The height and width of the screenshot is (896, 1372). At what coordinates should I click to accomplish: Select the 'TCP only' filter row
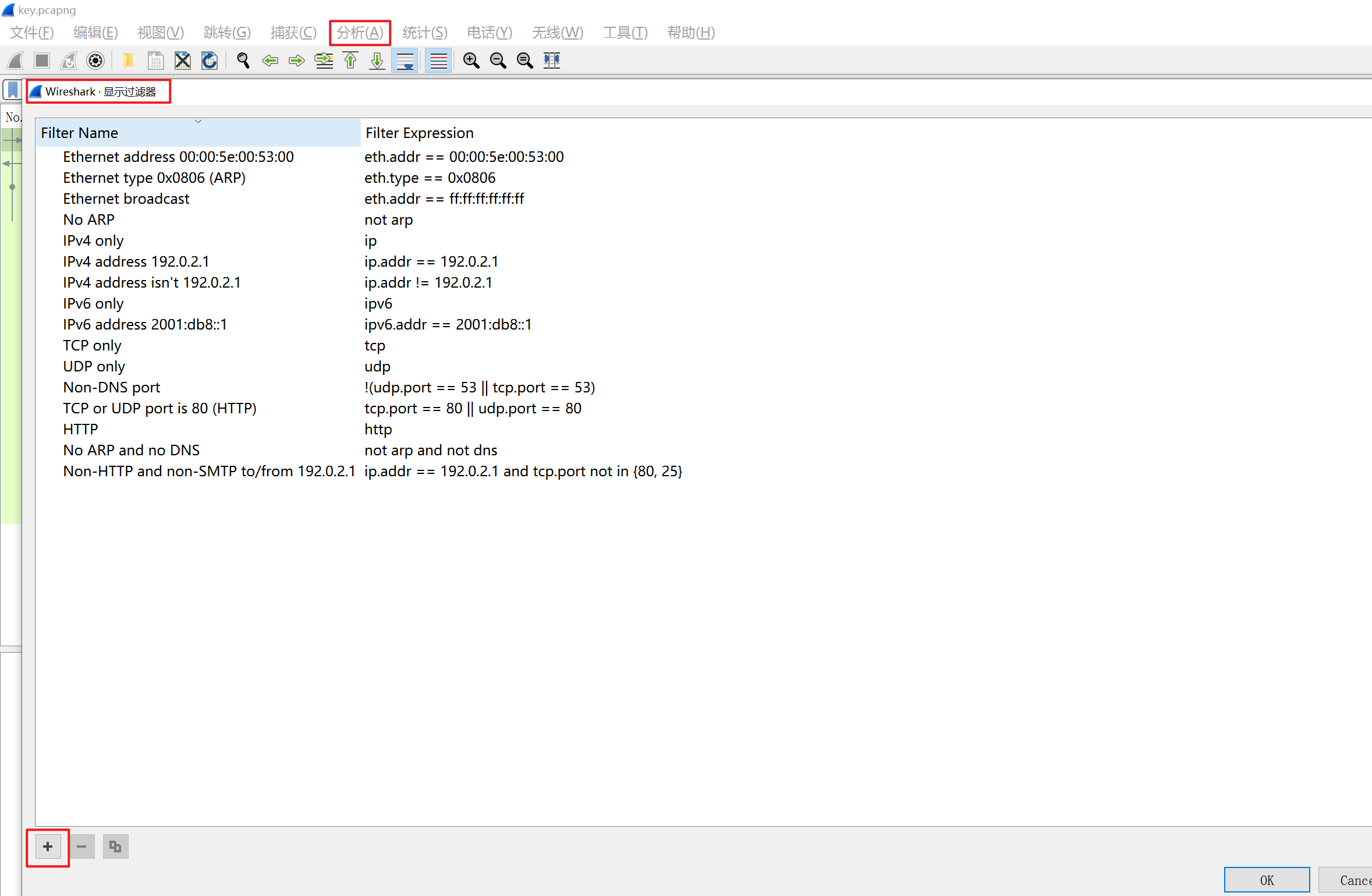pyautogui.click(x=92, y=345)
